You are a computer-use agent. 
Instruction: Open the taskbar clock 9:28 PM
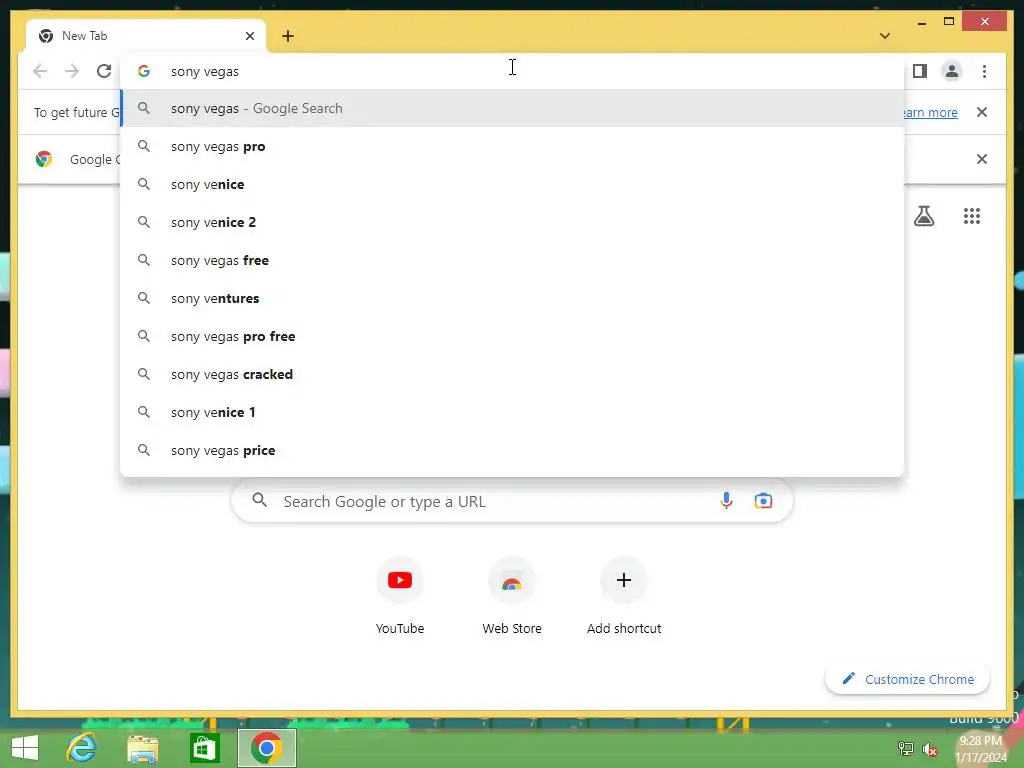coord(981,749)
